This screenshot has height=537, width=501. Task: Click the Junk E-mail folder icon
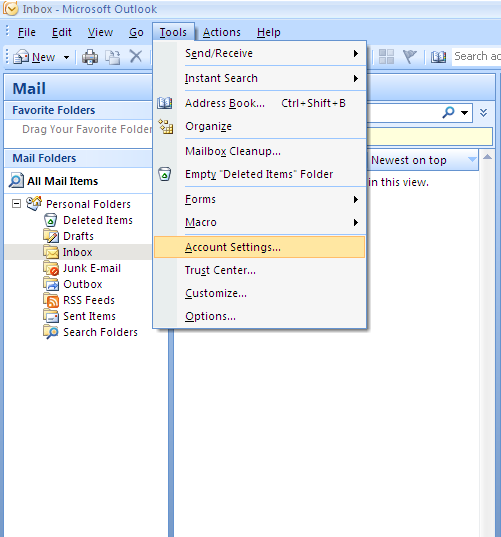click(x=51, y=268)
